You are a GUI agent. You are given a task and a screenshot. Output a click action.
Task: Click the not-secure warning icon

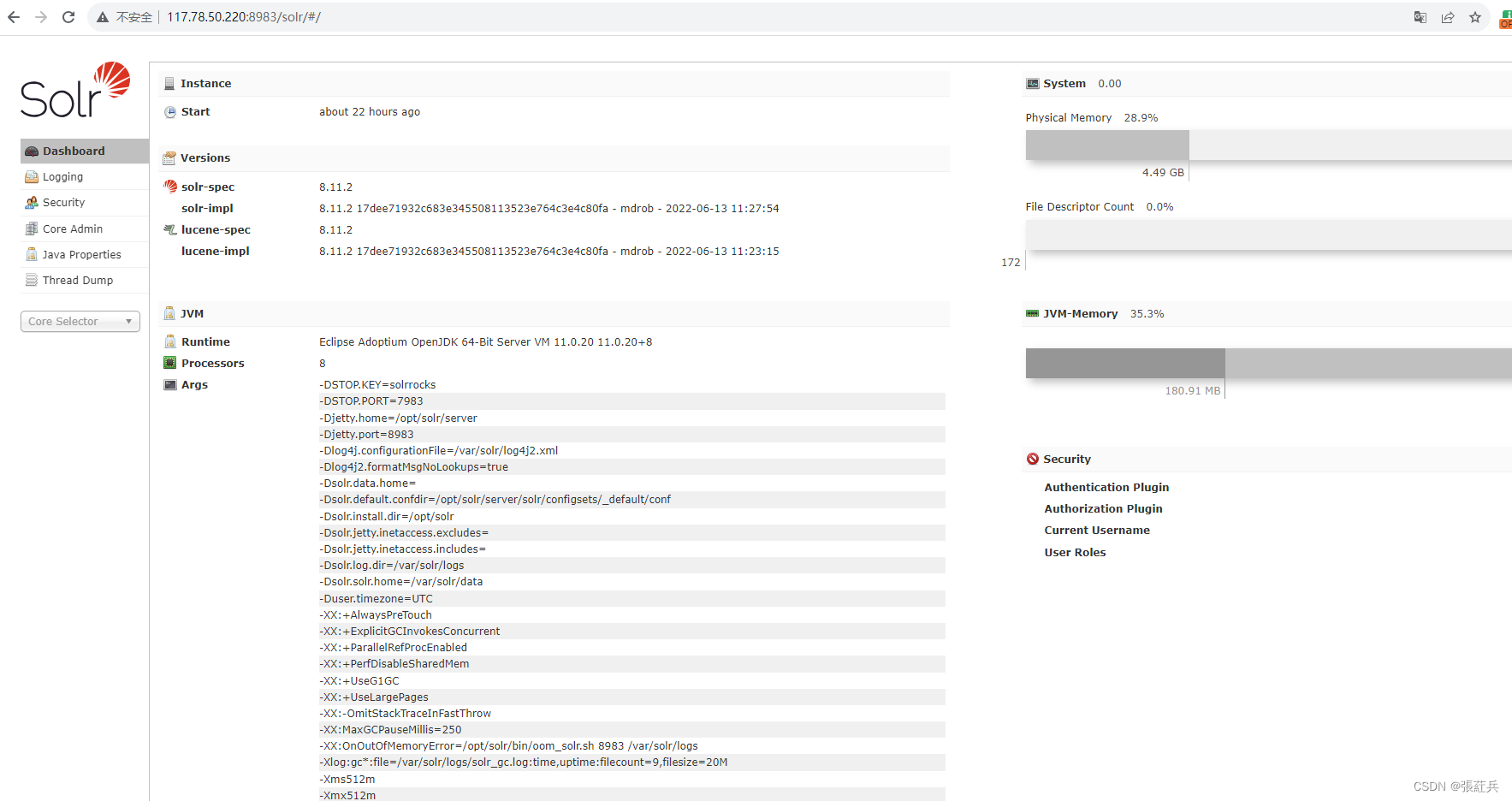(103, 17)
